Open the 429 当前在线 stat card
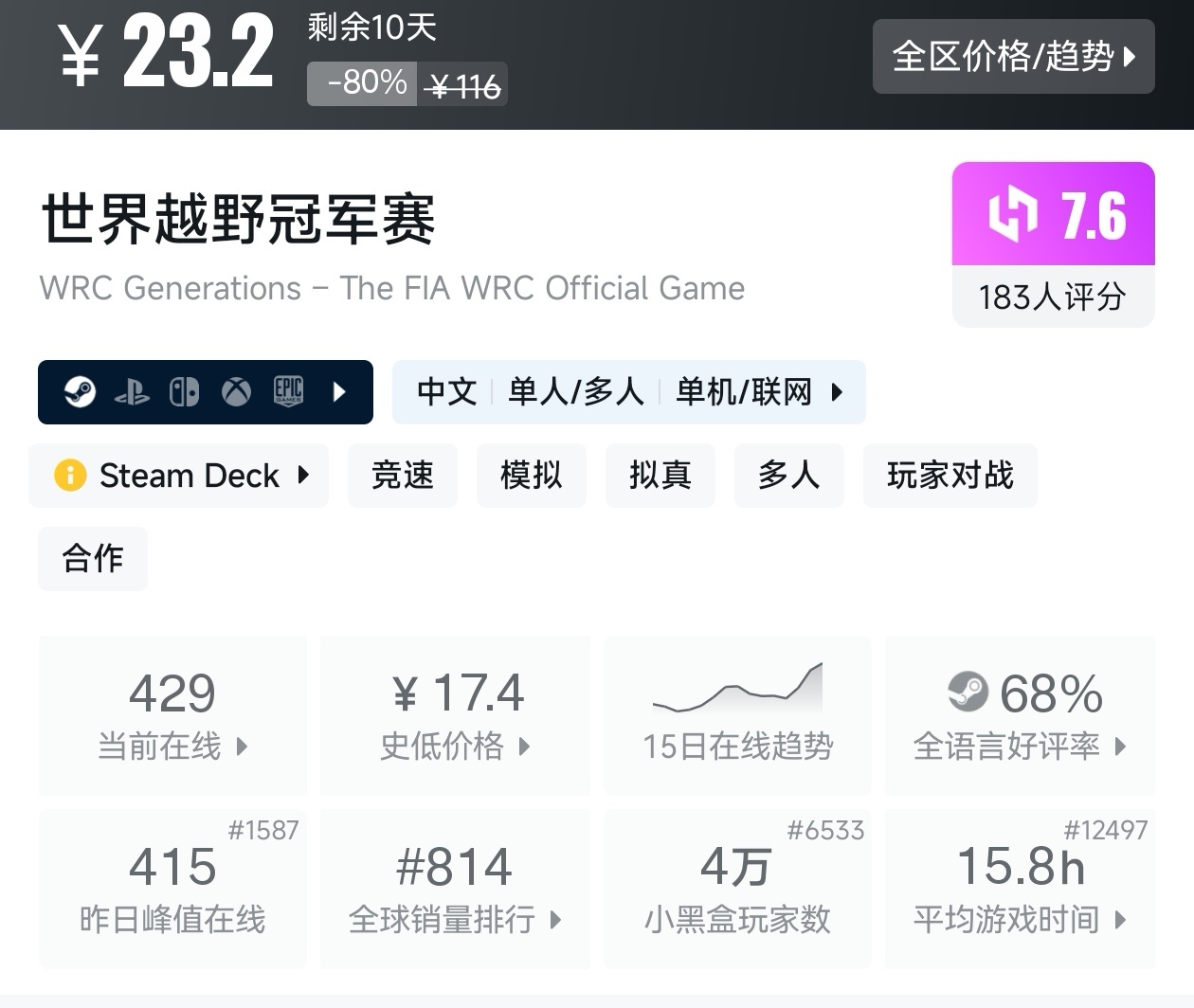 click(172, 715)
